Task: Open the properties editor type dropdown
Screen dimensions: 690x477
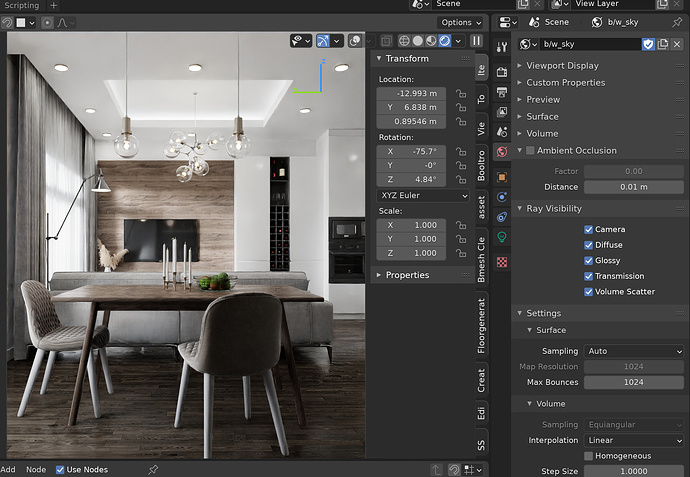Action: tap(508, 22)
